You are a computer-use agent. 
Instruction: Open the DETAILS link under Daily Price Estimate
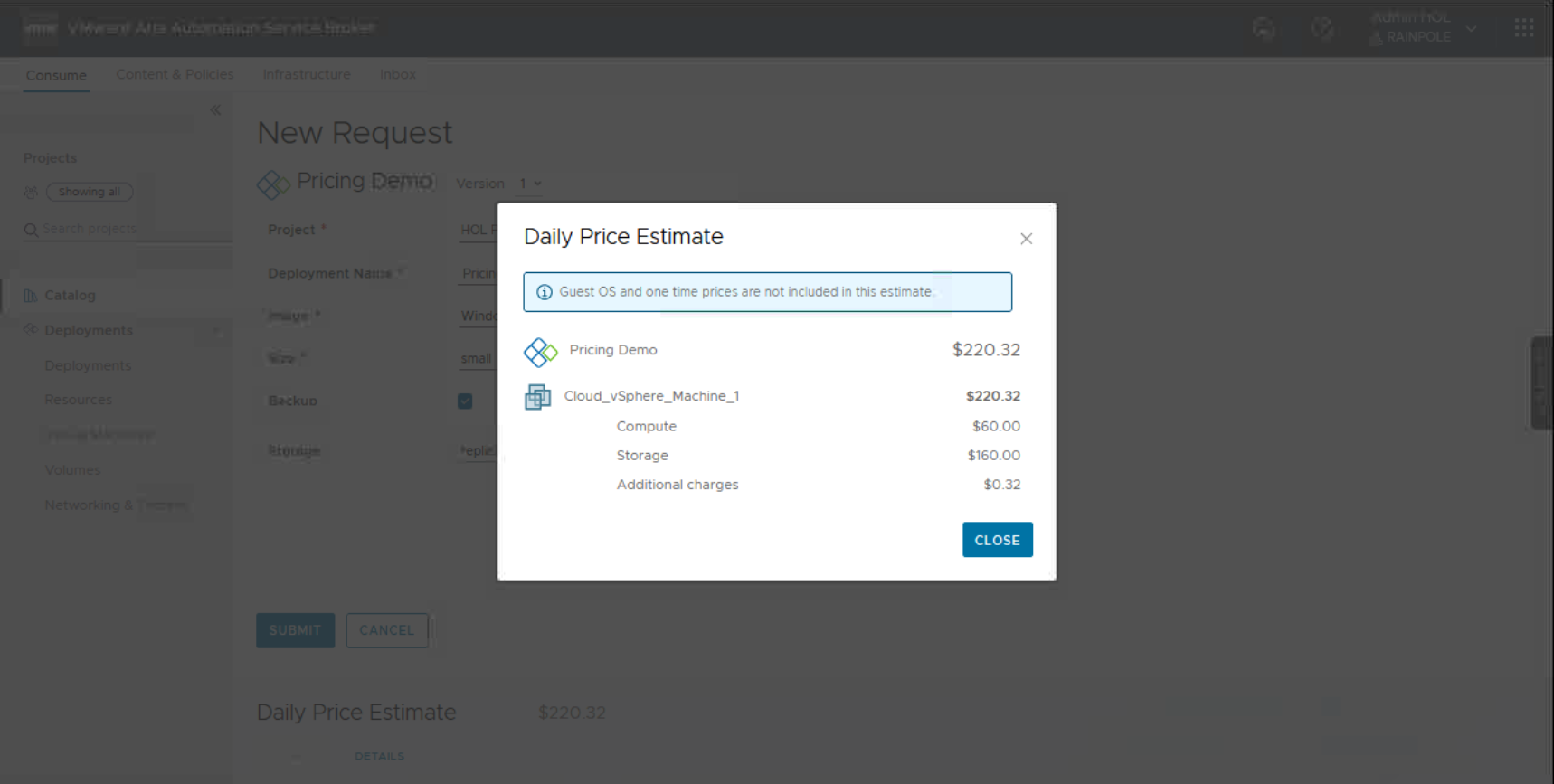click(x=379, y=756)
